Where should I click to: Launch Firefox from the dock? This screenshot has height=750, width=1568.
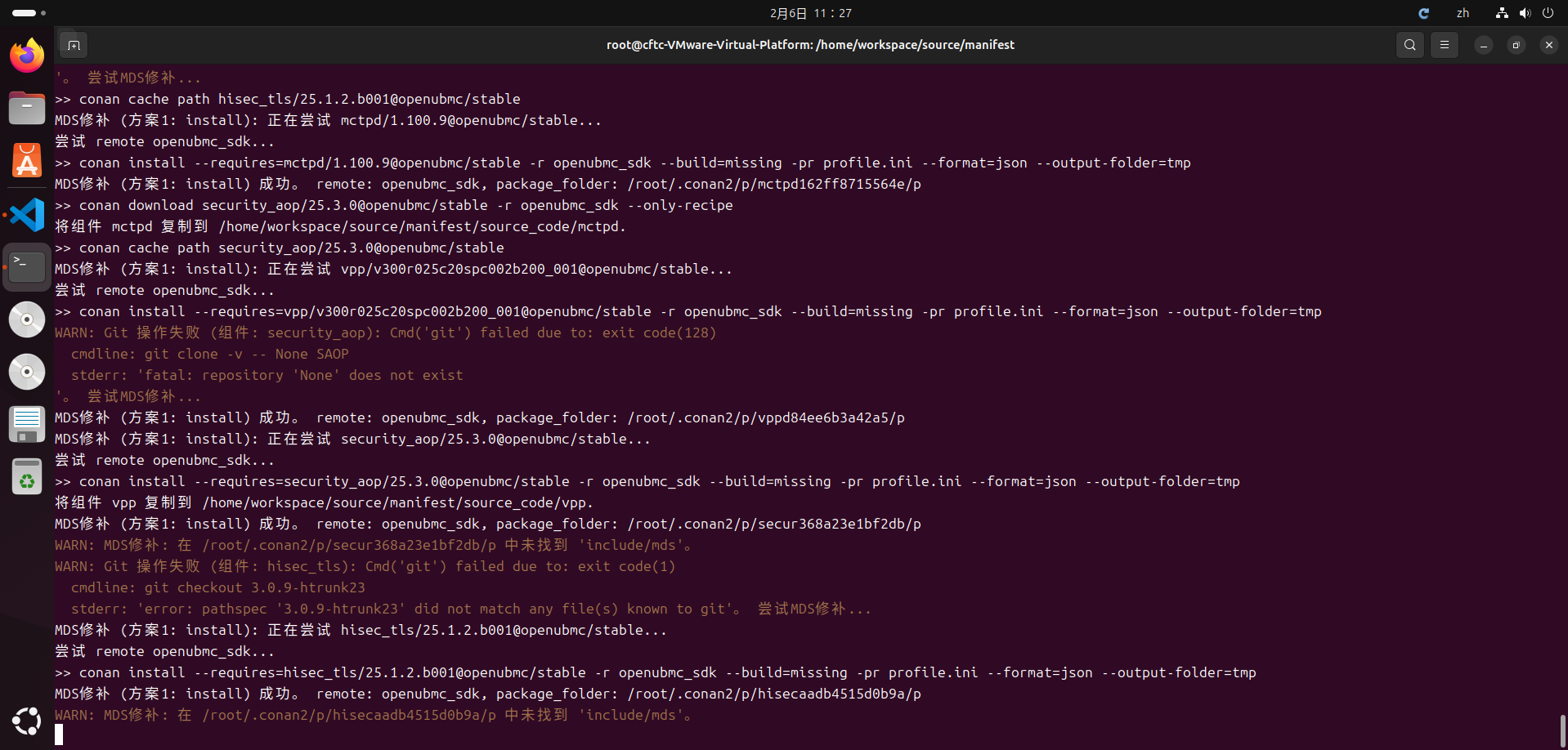[27, 56]
